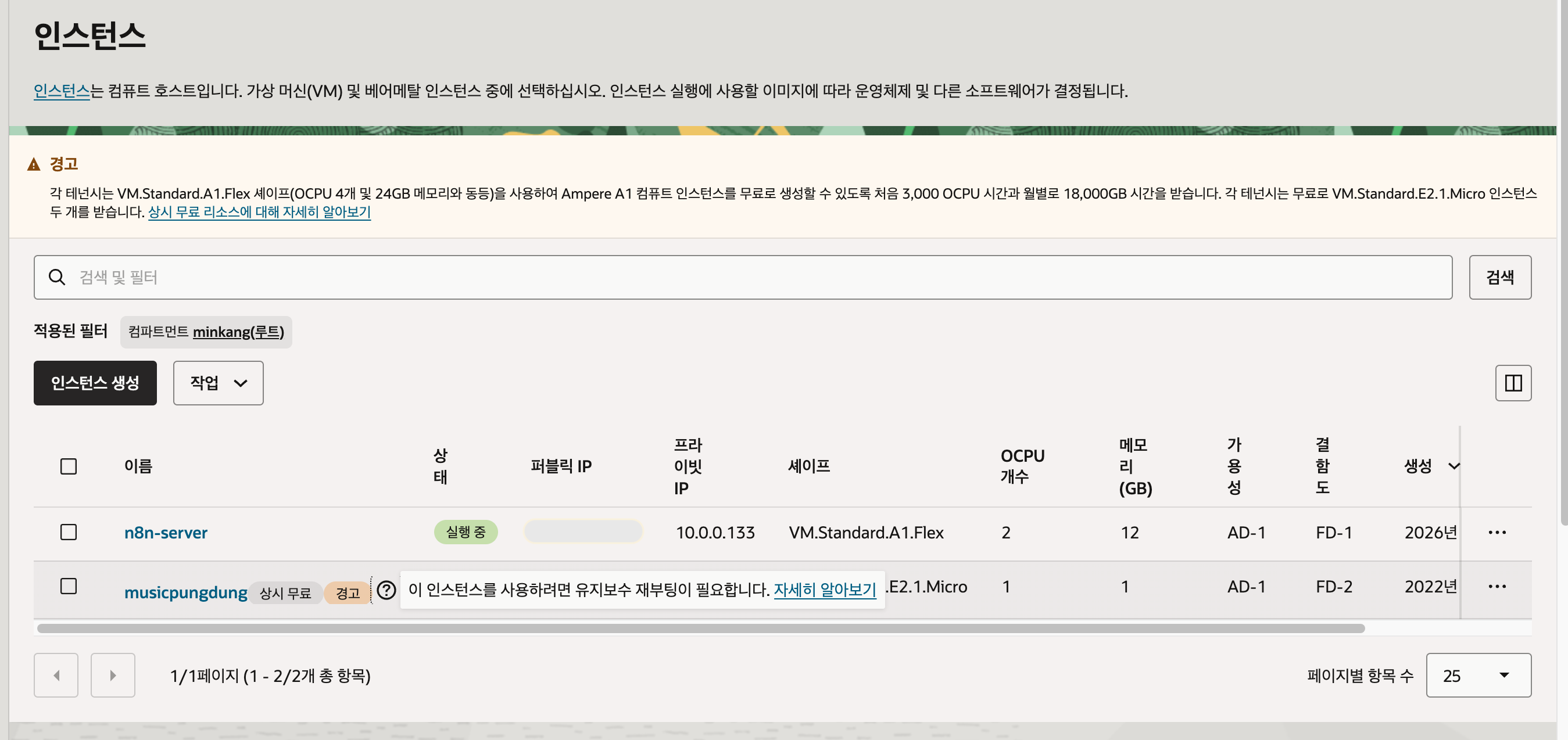Image resolution: width=1568 pixels, height=740 pixels.
Task: Click private IP 10.0.0.133 cell
Action: pyautogui.click(x=715, y=533)
